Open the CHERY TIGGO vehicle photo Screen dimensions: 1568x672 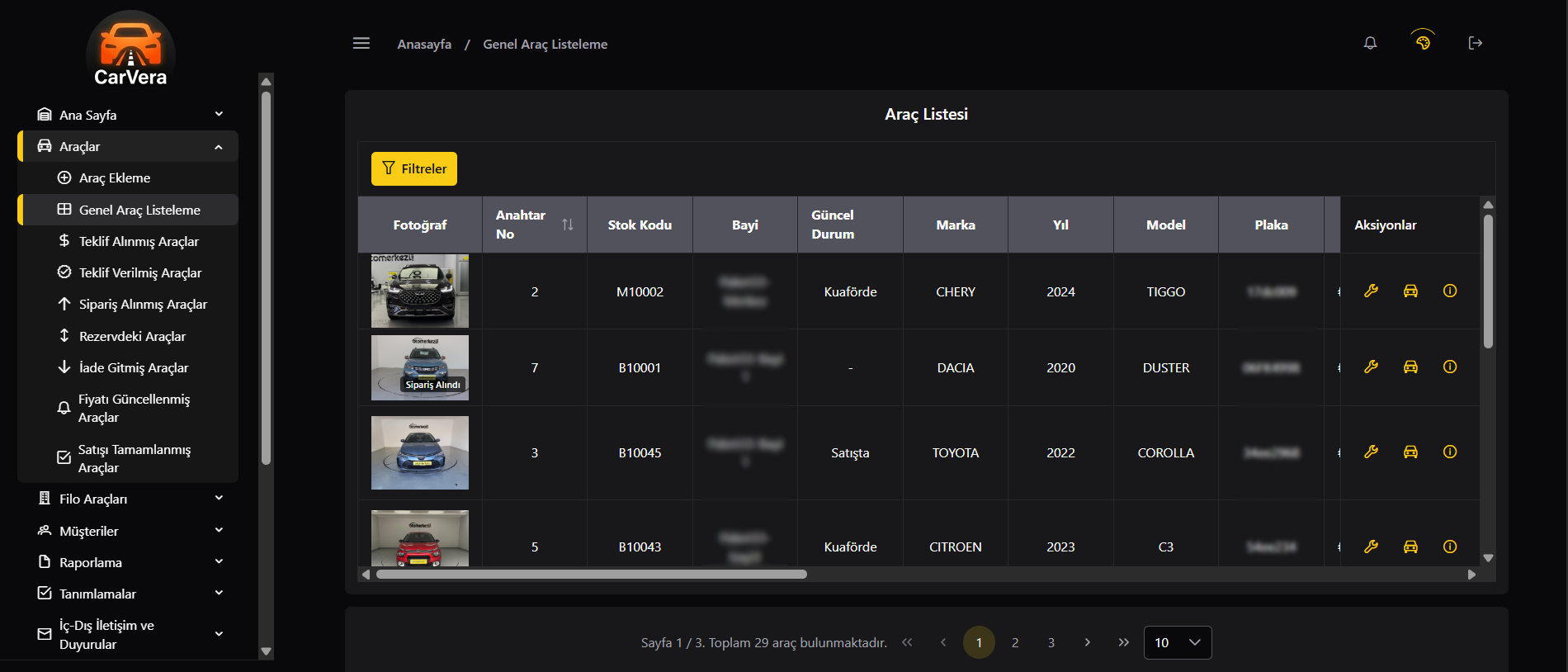(420, 291)
